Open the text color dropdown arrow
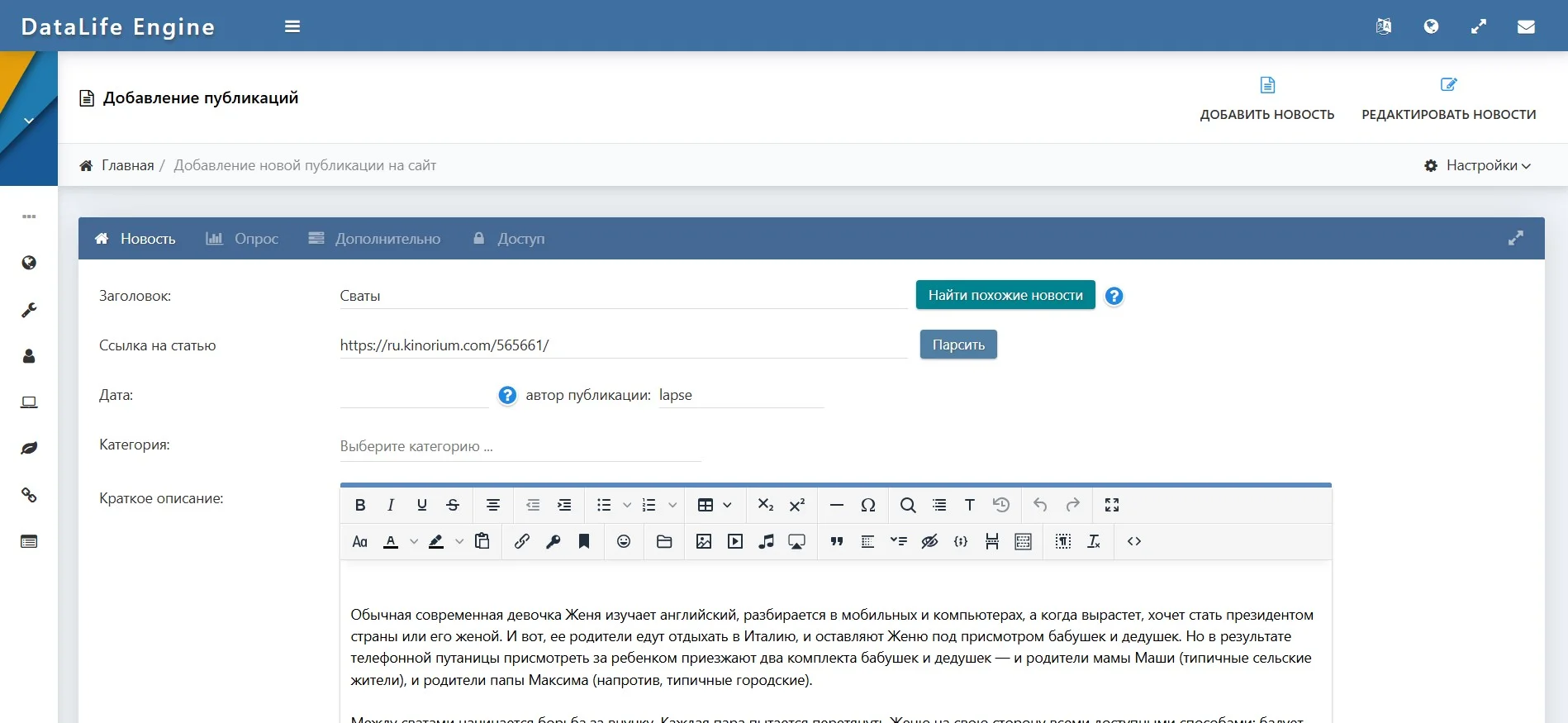The image size is (1568, 723). click(414, 541)
